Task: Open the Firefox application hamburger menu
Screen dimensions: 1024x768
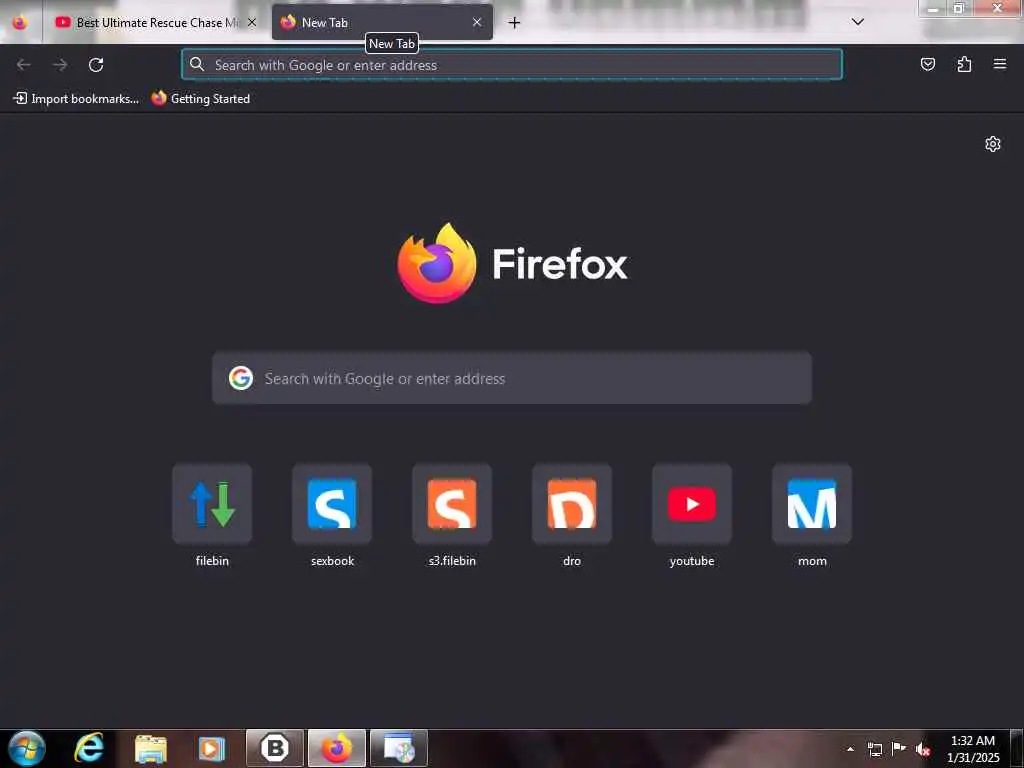Action: click(1000, 64)
